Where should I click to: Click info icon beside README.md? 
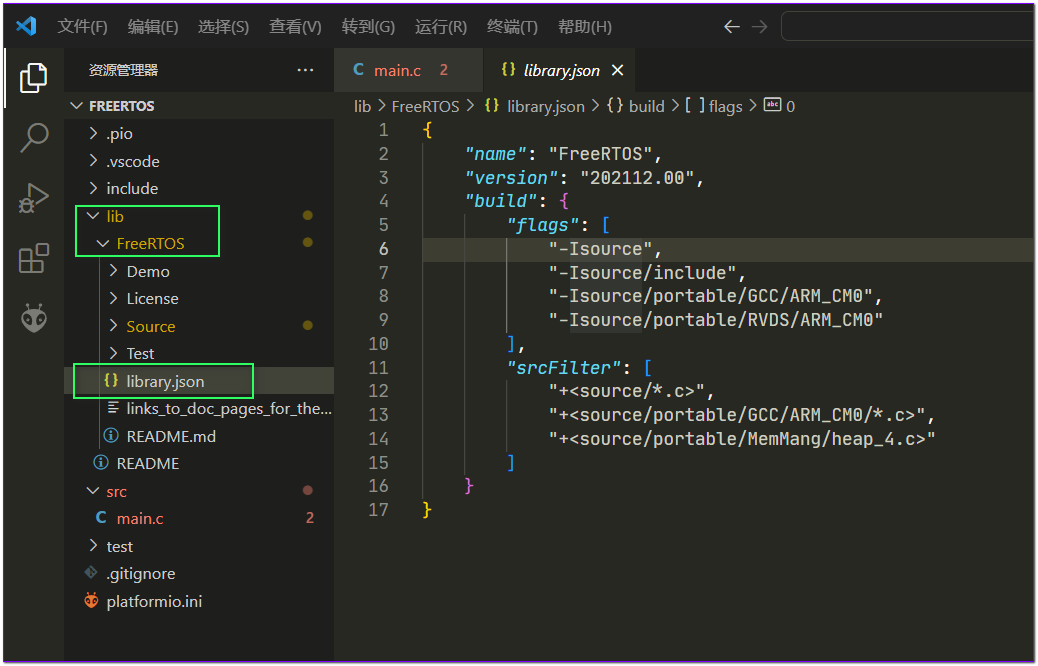(x=111, y=436)
